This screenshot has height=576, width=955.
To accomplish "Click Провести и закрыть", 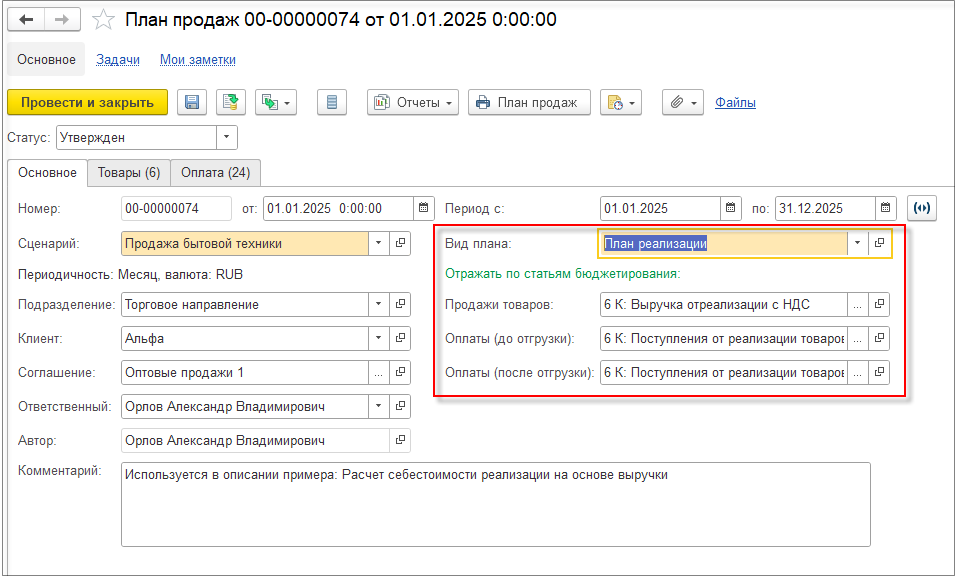I will [87, 102].
